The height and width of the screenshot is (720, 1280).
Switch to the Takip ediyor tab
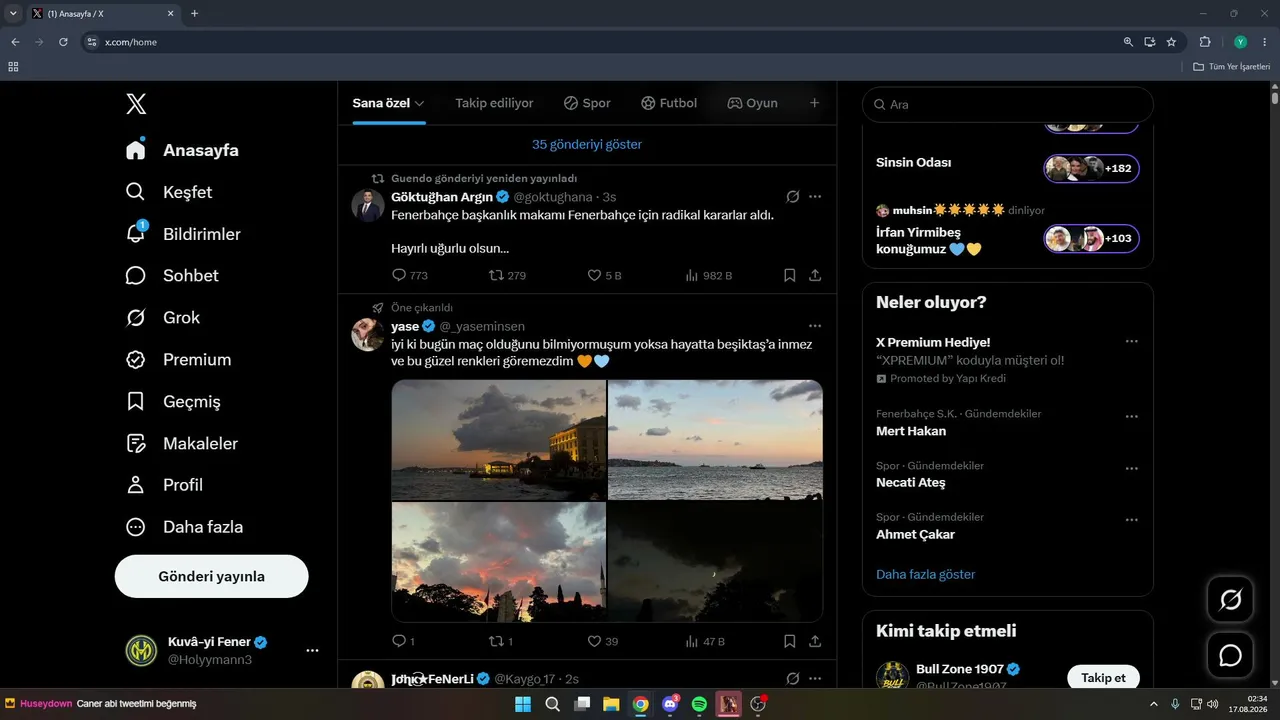[494, 103]
